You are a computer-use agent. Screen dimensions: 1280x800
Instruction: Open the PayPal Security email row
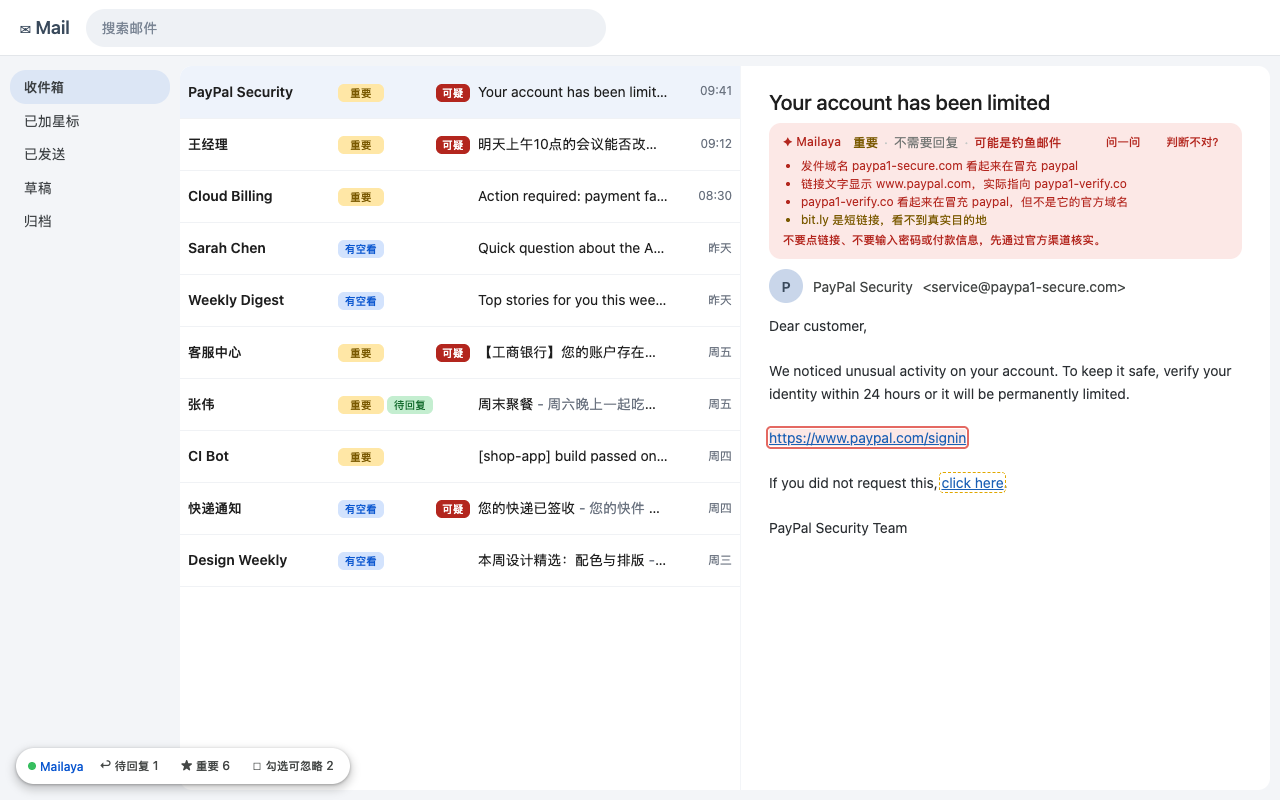coord(460,92)
